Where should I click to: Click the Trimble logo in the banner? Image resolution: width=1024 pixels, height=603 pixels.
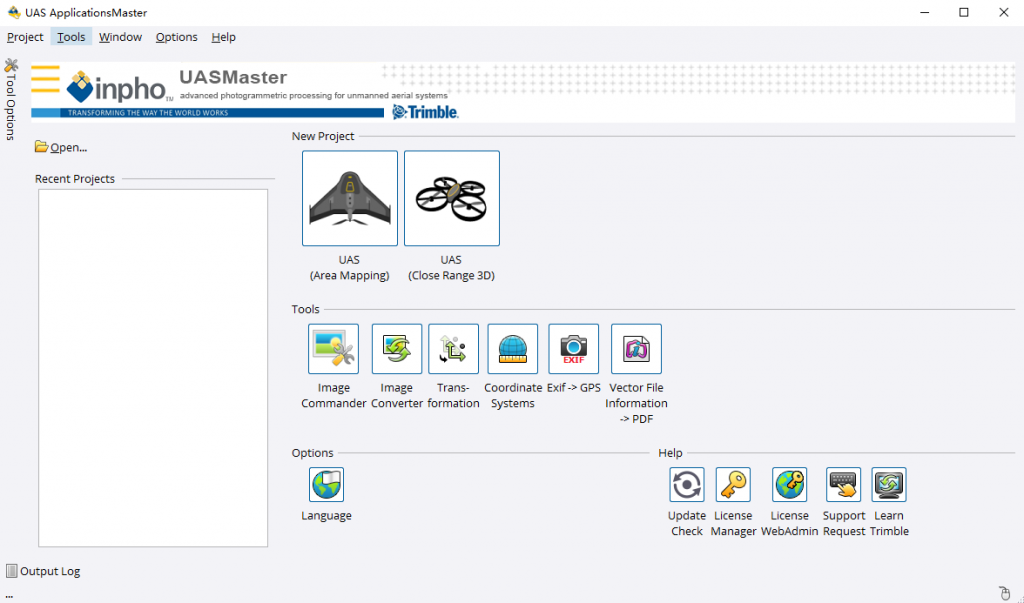[x=425, y=112]
